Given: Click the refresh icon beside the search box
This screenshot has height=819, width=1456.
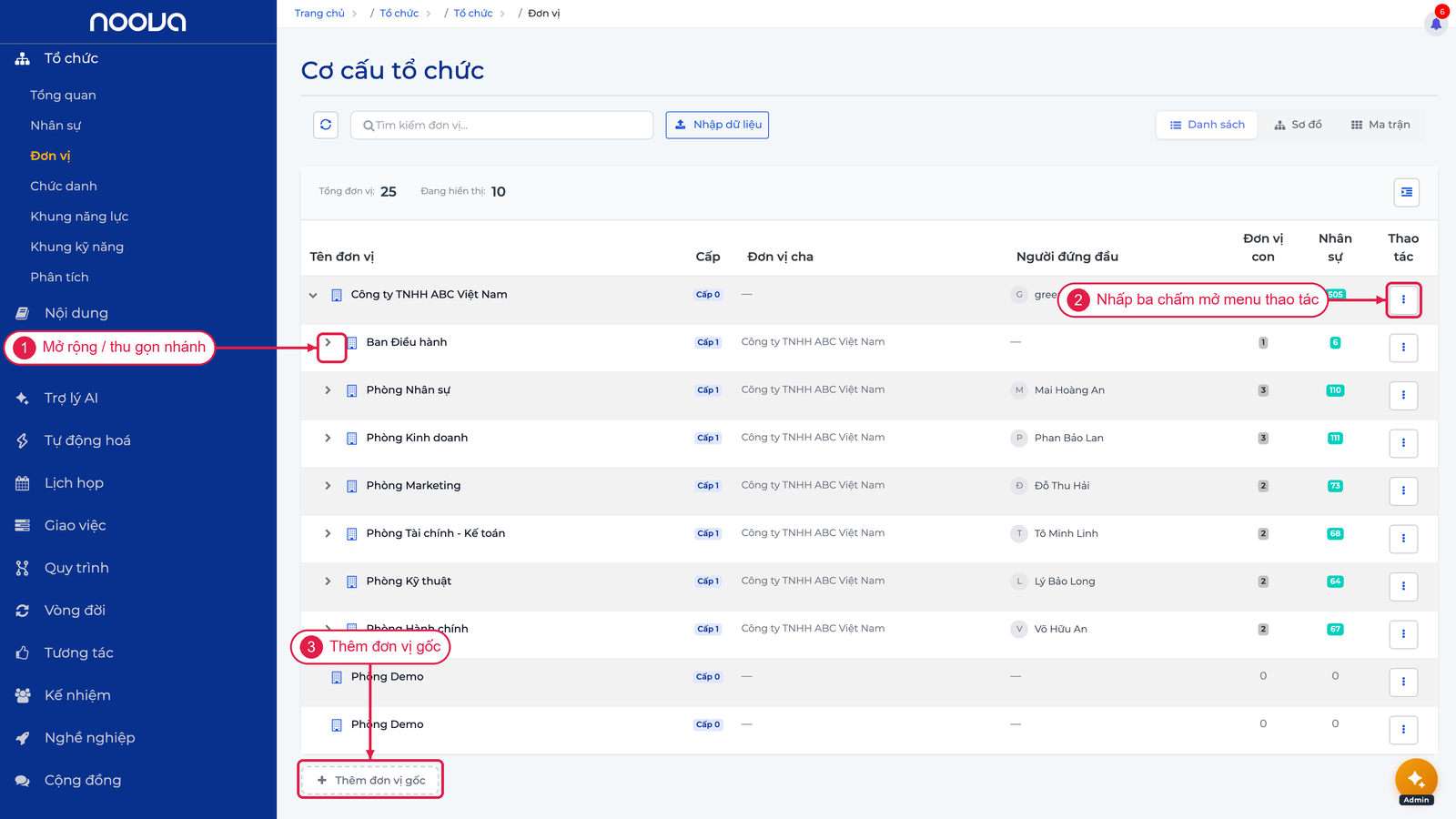Looking at the screenshot, I should point(326,125).
